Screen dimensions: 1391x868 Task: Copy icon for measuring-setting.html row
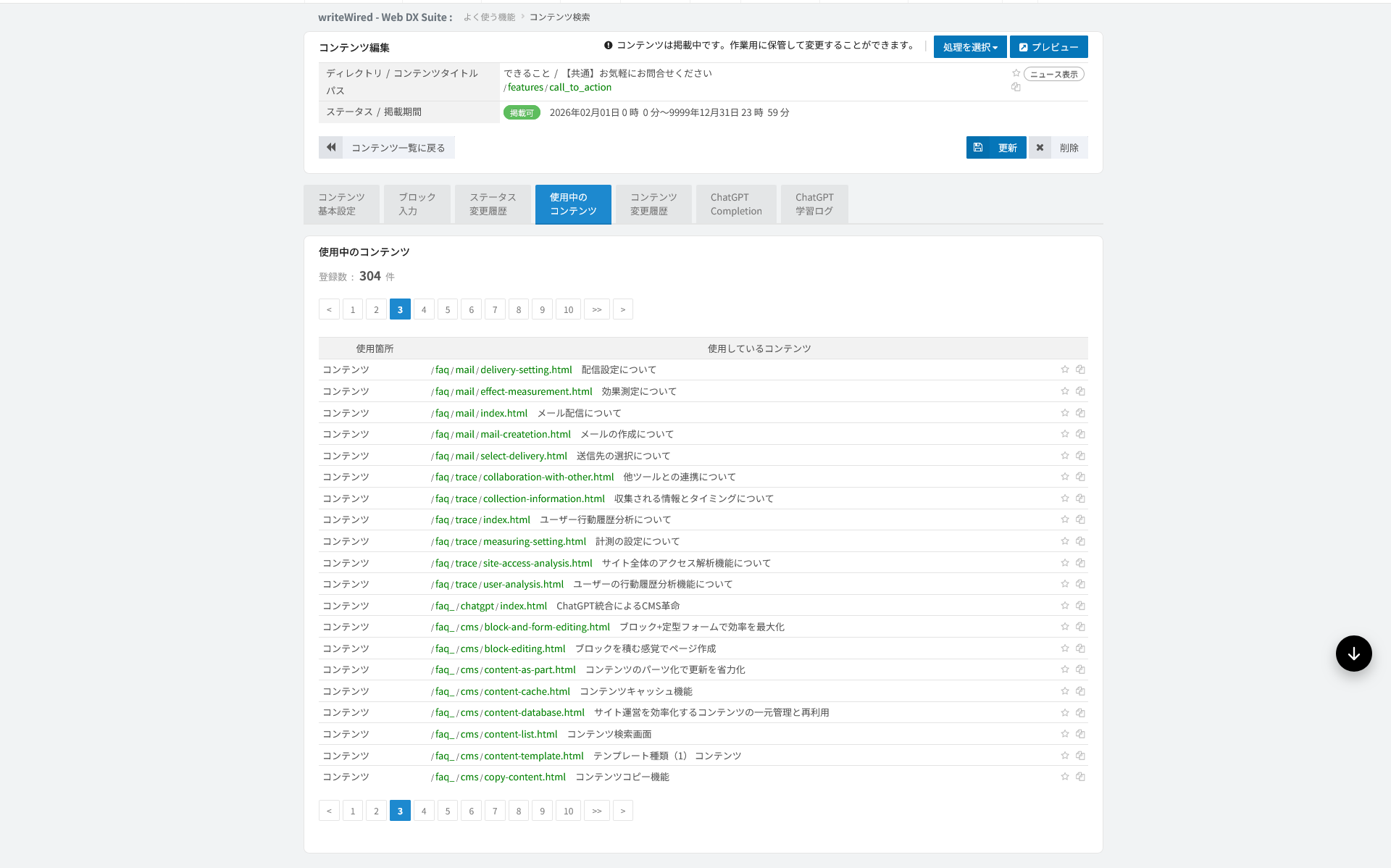pyautogui.click(x=1080, y=541)
